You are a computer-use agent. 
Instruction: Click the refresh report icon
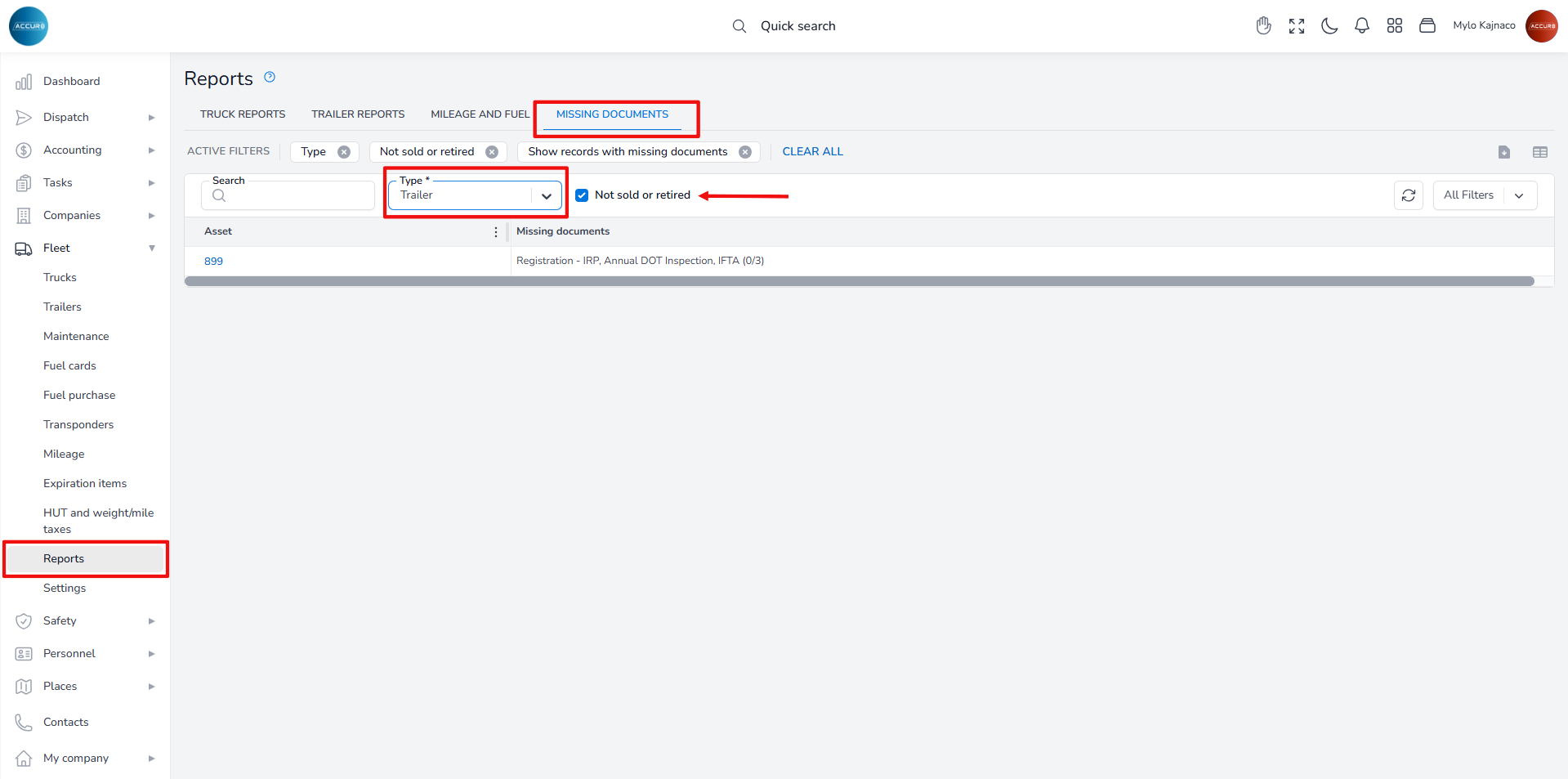1409,195
